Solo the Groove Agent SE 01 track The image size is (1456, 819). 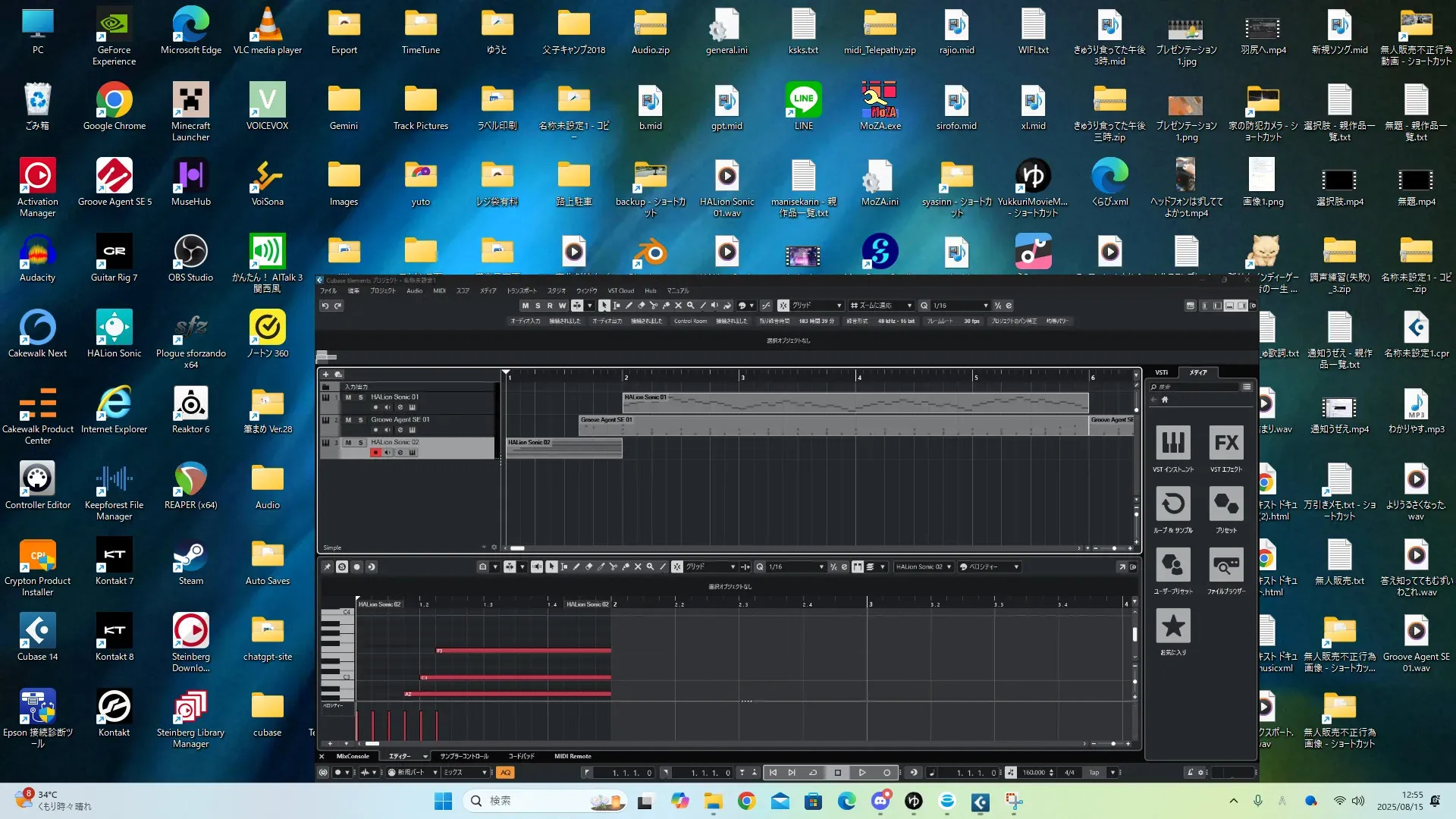point(360,420)
